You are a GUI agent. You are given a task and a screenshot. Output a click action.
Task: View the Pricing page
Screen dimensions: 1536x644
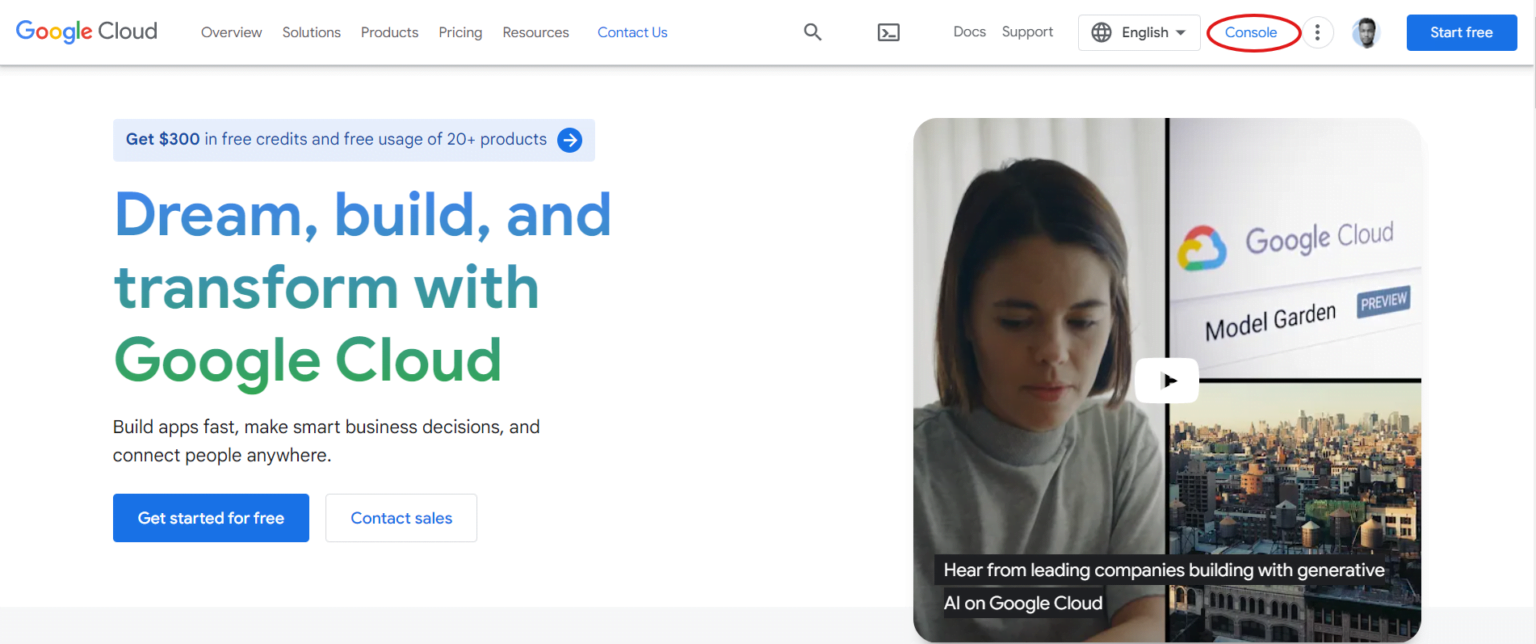460,32
